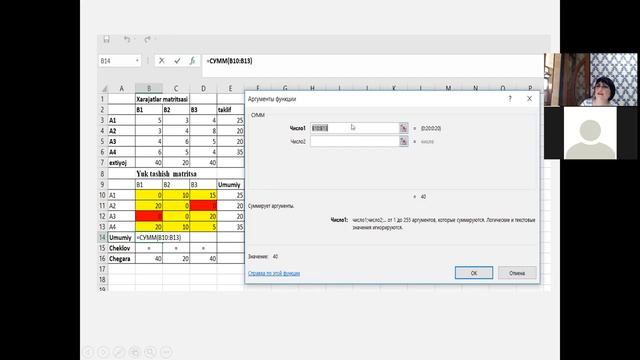Select column C header

point(176,89)
